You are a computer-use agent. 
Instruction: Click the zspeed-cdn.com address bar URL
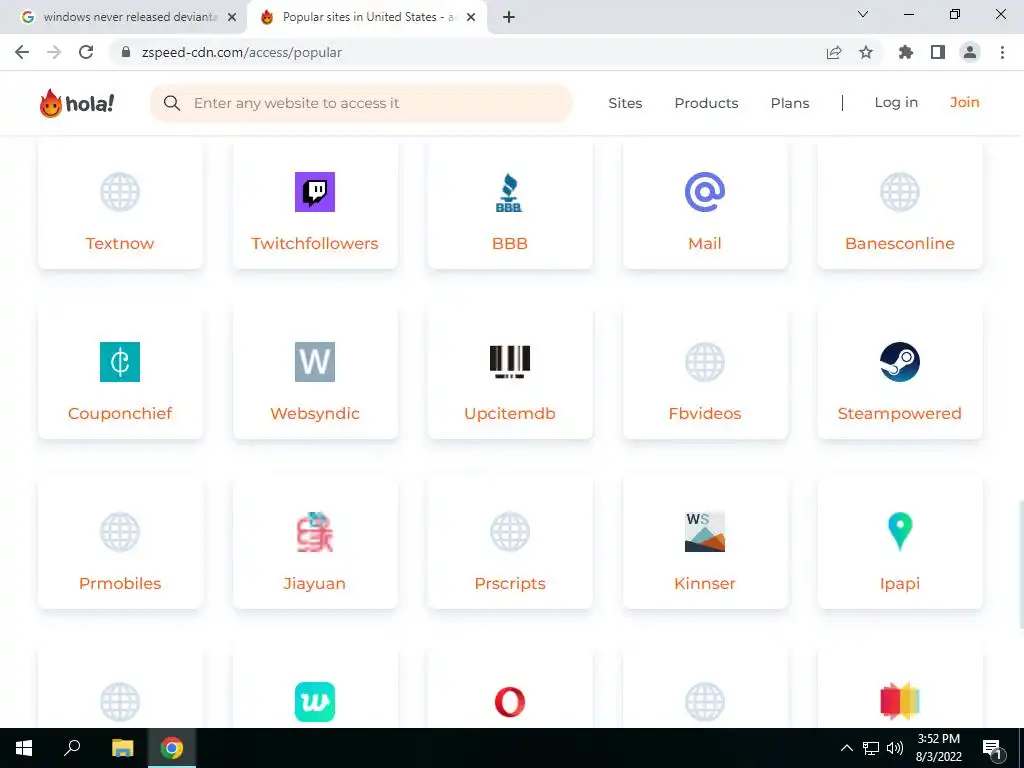click(x=242, y=52)
